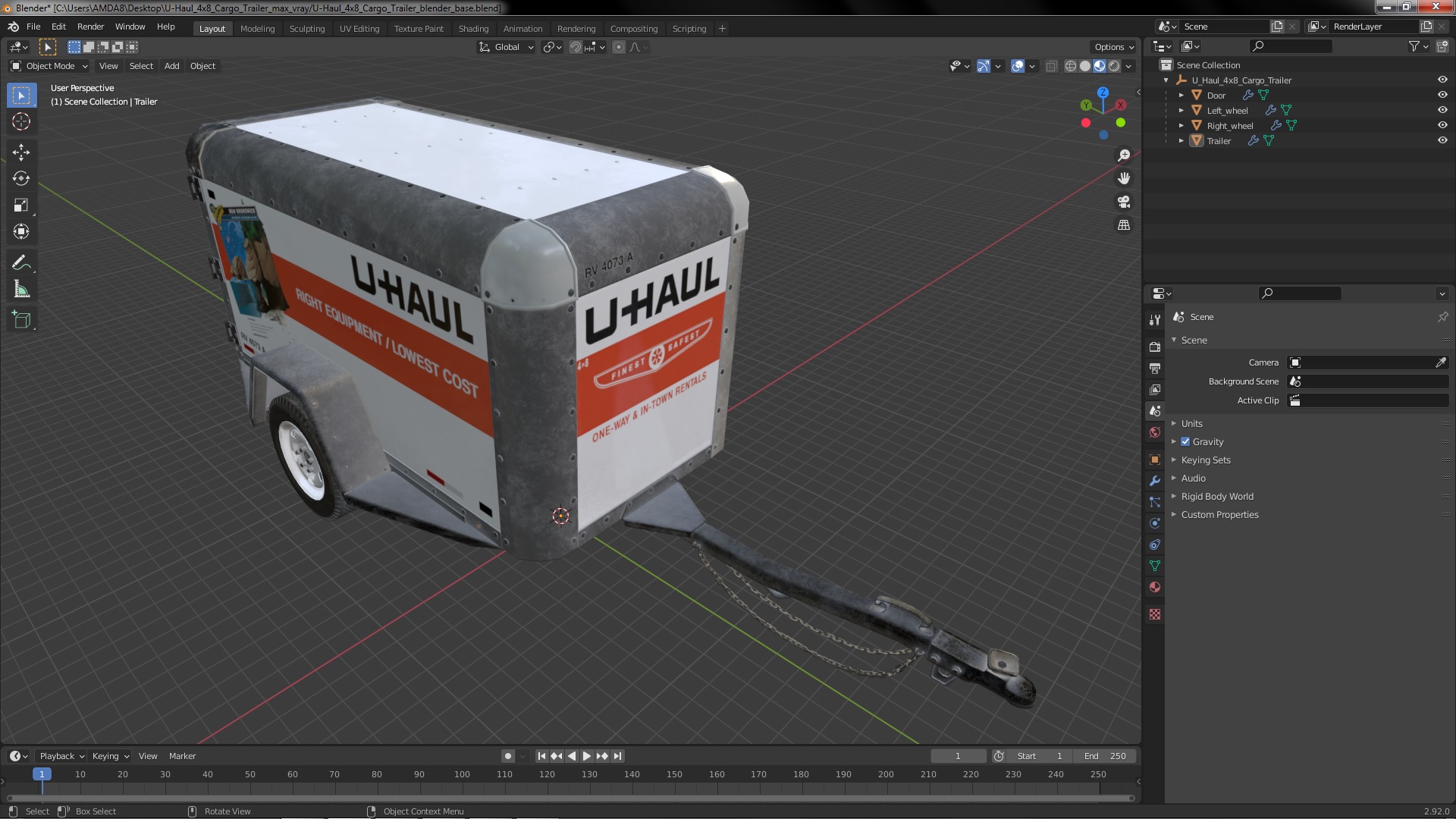Toggle X-ray display mode
The width and height of the screenshot is (1456, 819).
tap(1051, 66)
